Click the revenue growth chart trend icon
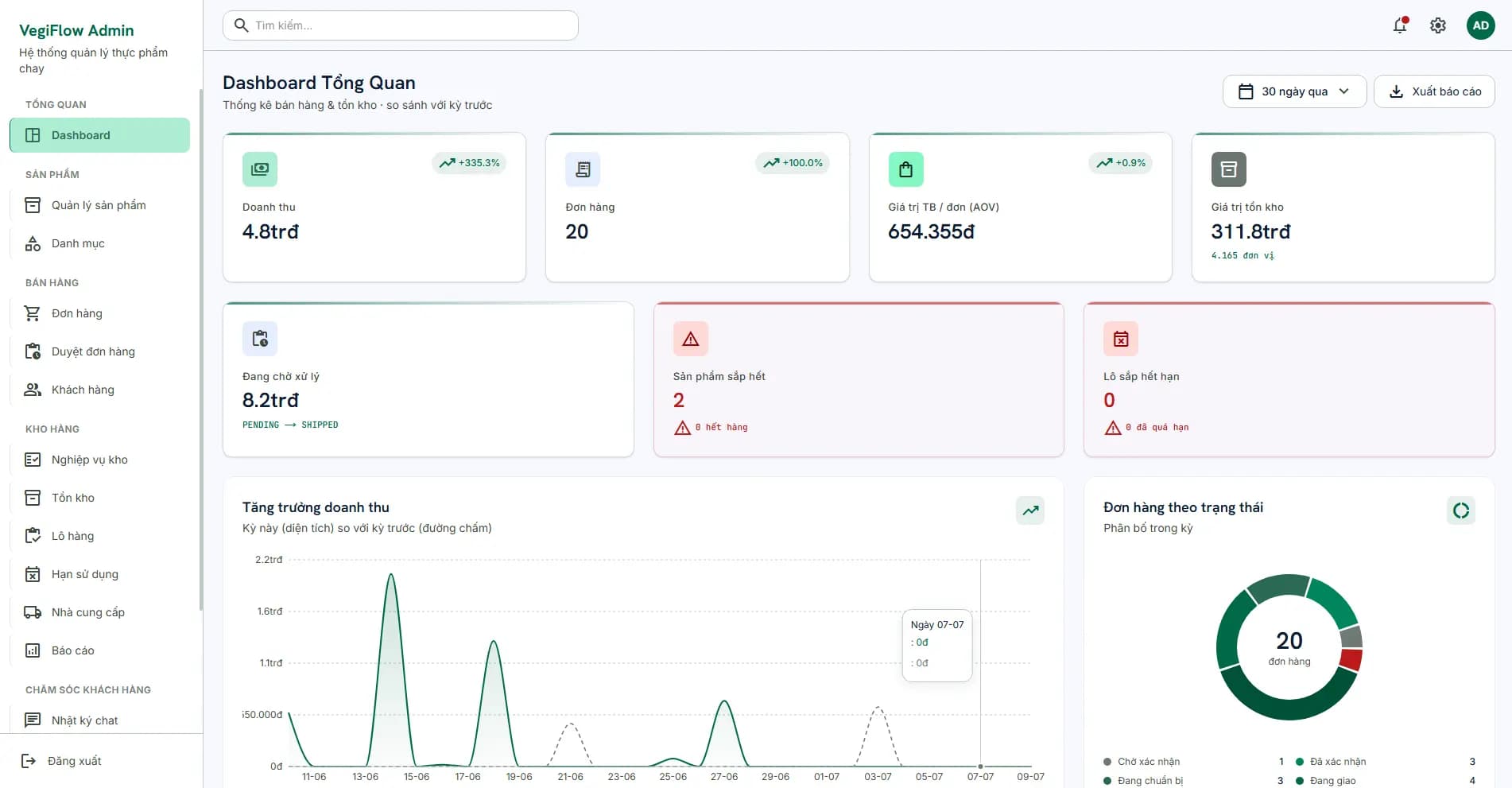The height and width of the screenshot is (788, 1512). click(1030, 510)
